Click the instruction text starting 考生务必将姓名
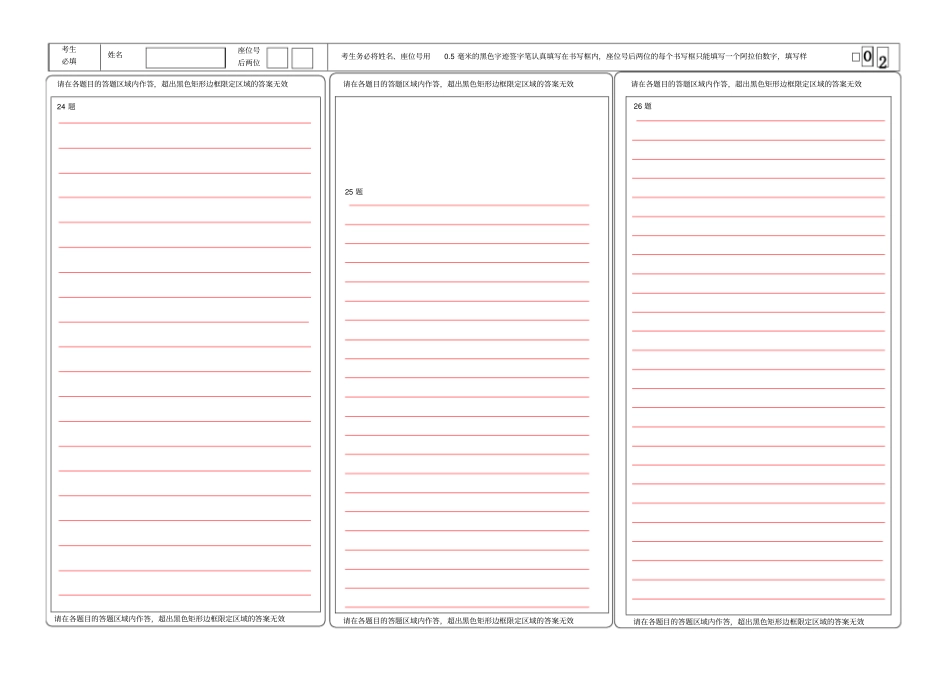Screen dimensions: 950x673 574,56
